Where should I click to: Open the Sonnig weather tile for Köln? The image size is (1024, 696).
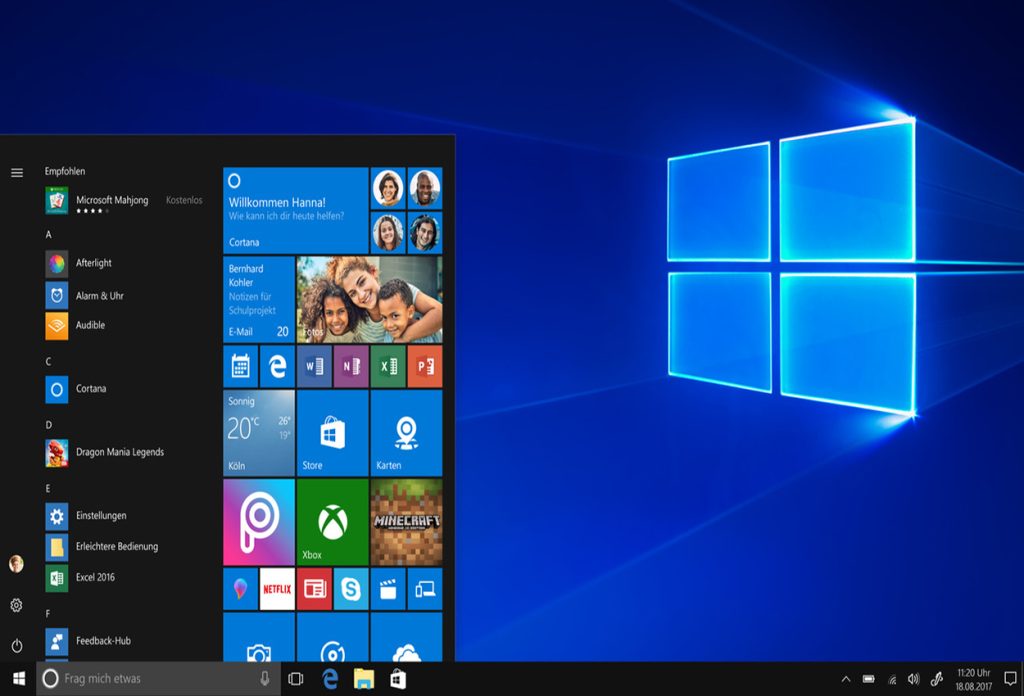click(259, 433)
